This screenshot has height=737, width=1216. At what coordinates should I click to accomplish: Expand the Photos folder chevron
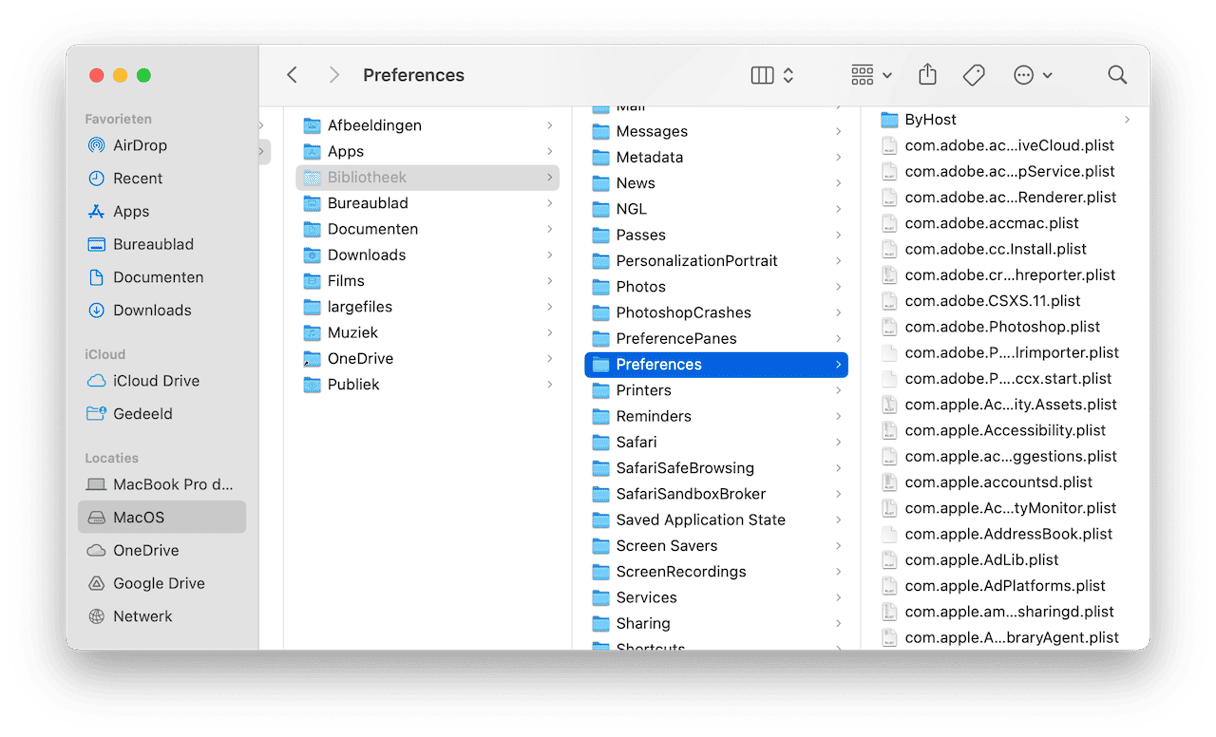click(x=838, y=287)
